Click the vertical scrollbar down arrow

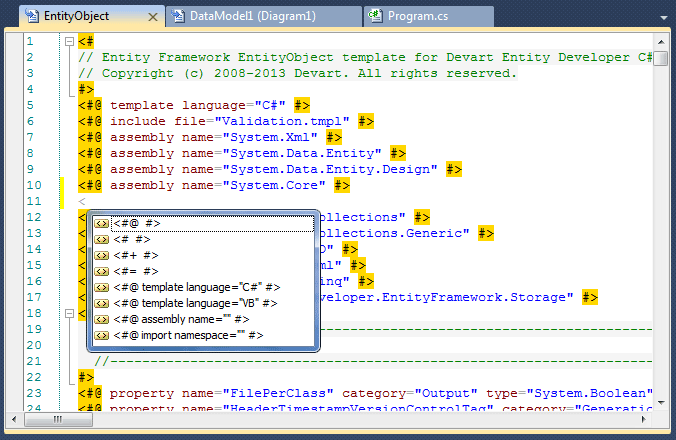tap(660, 403)
